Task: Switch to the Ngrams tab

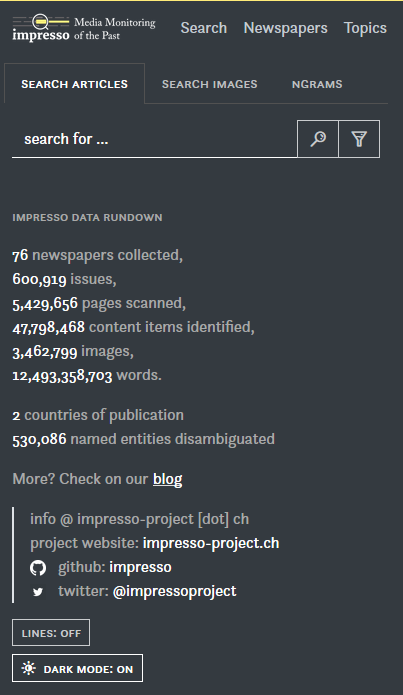Action: (x=317, y=84)
